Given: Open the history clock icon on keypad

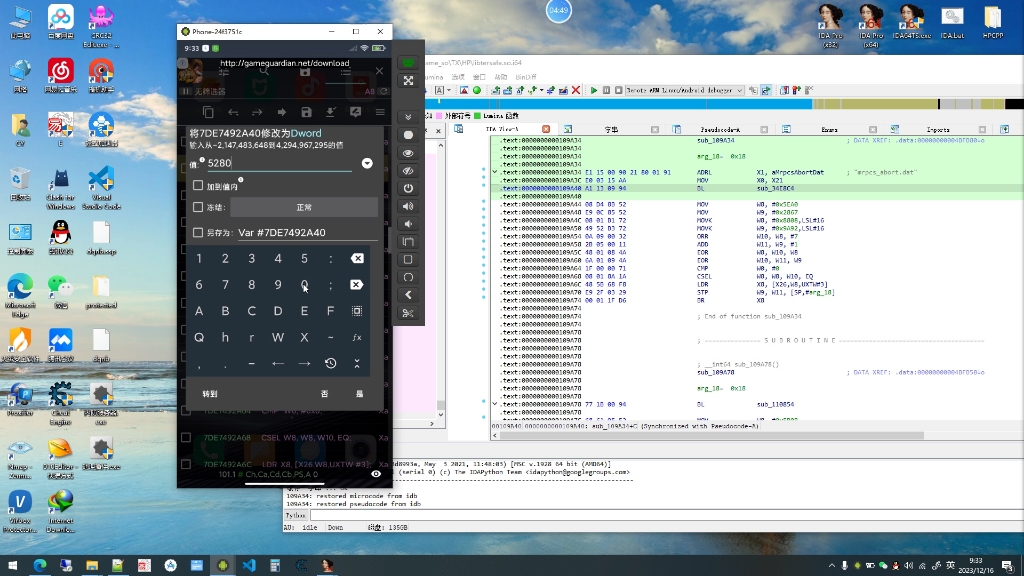Looking at the screenshot, I should (331, 363).
